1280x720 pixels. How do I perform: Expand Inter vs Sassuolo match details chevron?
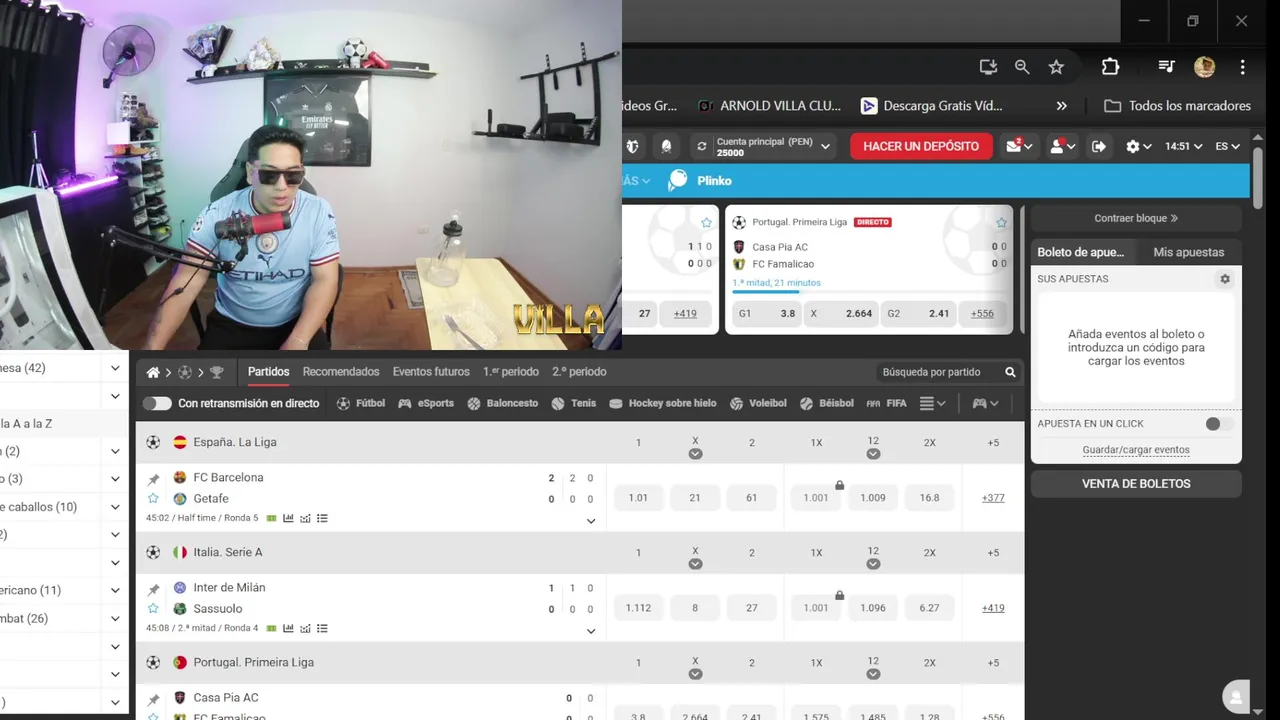pyautogui.click(x=591, y=631)
